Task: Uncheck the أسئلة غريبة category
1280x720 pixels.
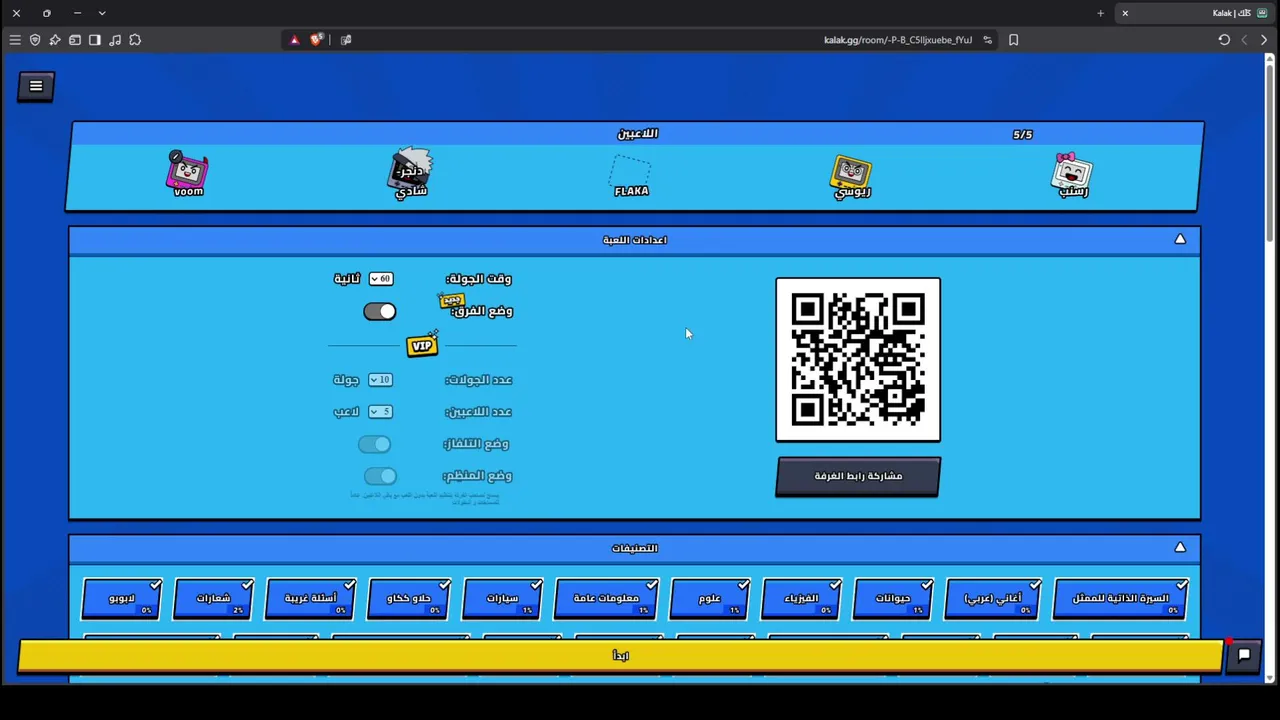Action: tap(310, 598)
